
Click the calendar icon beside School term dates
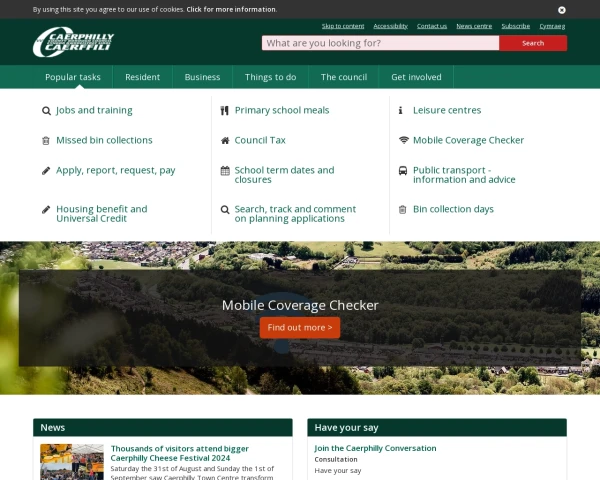tap(225, 170)
